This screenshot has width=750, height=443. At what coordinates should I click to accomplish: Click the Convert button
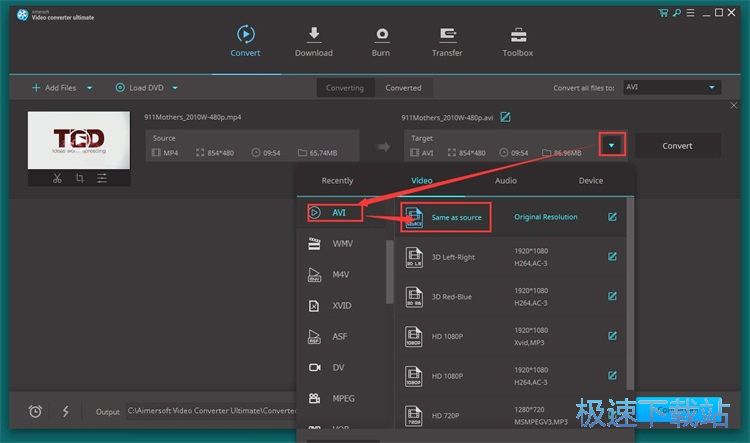point(677,145)
